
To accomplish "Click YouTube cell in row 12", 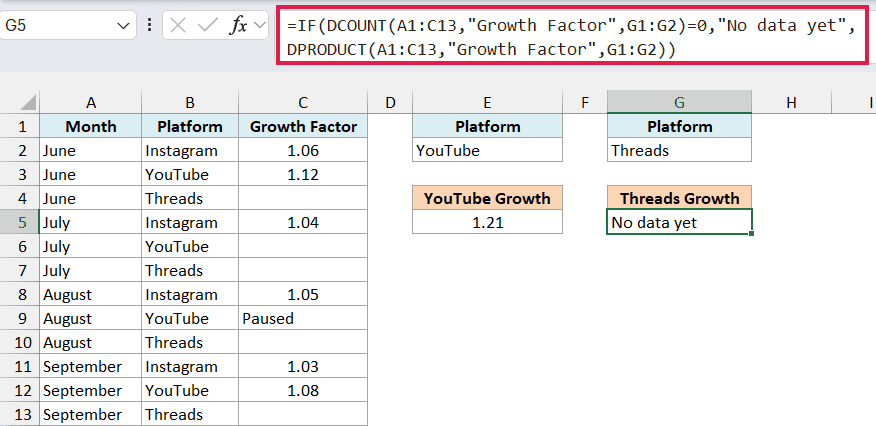I will click(x=190, y=391).
